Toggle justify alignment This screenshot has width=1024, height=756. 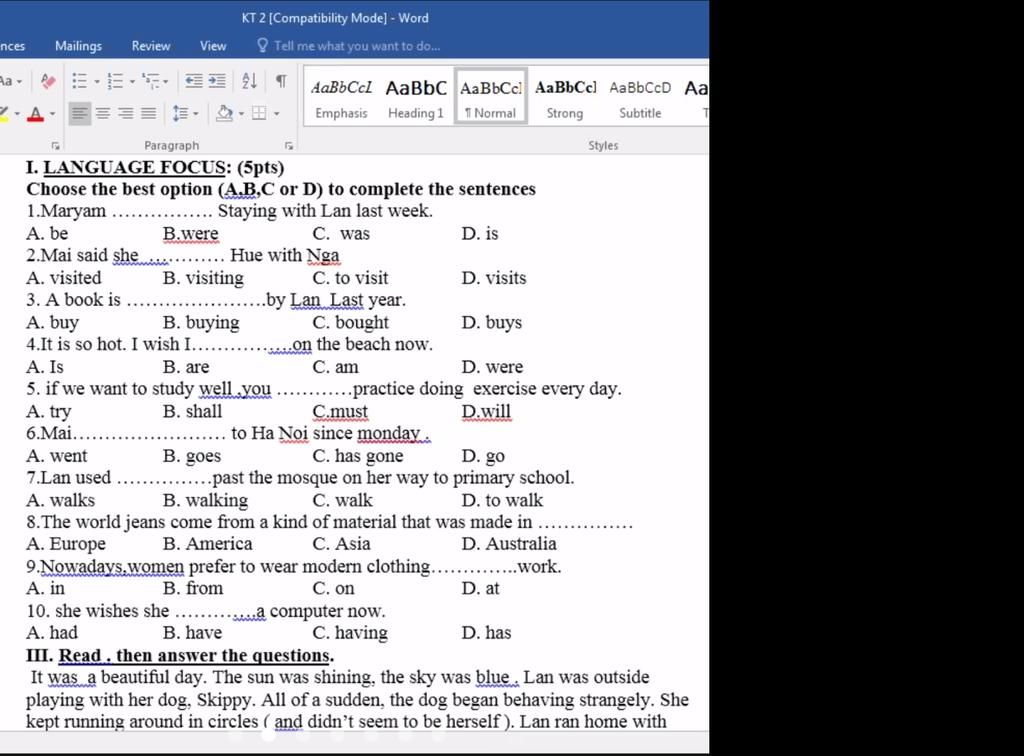[x=149, y=114]
